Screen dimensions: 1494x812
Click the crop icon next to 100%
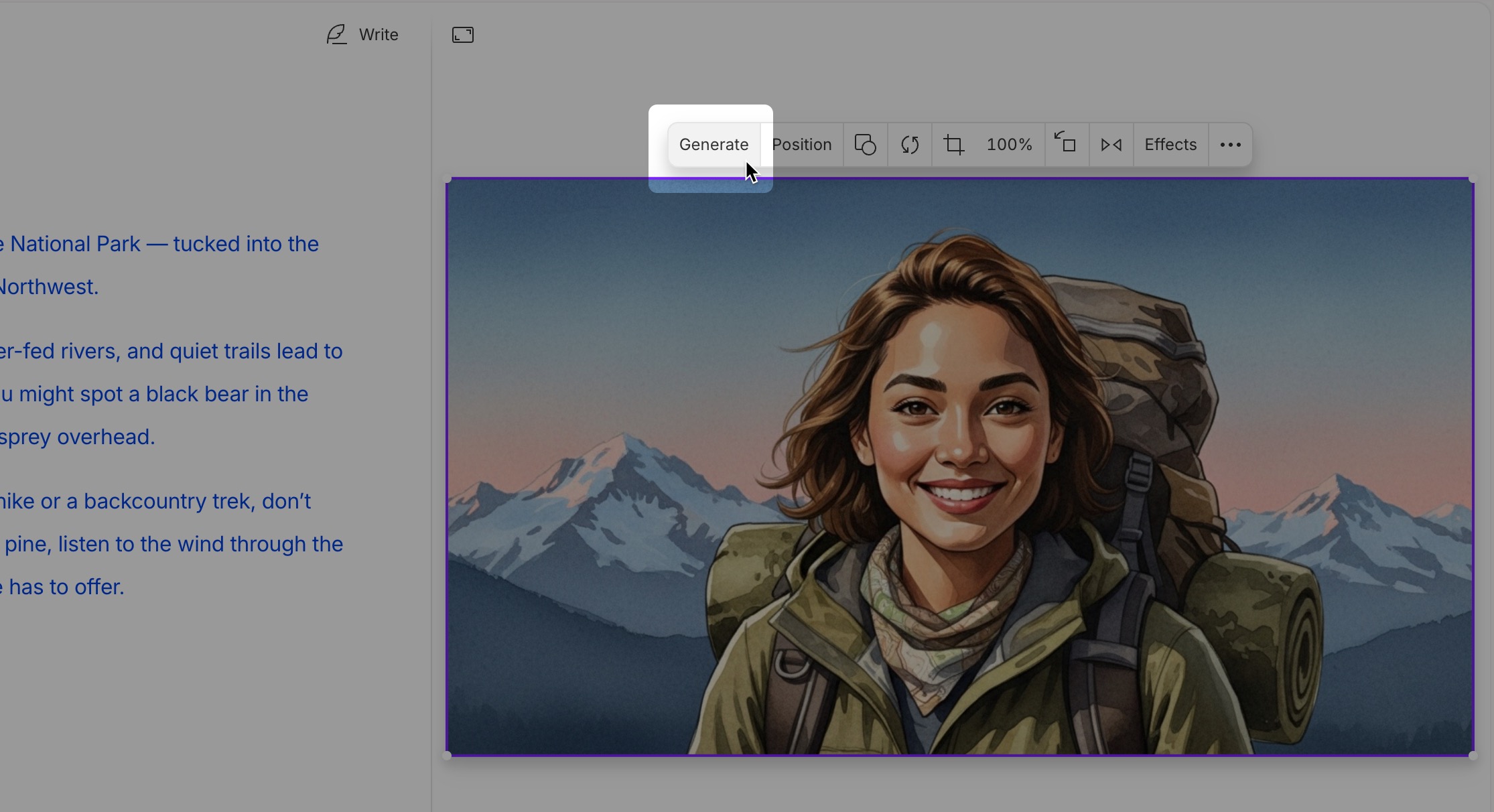[953, 144]
